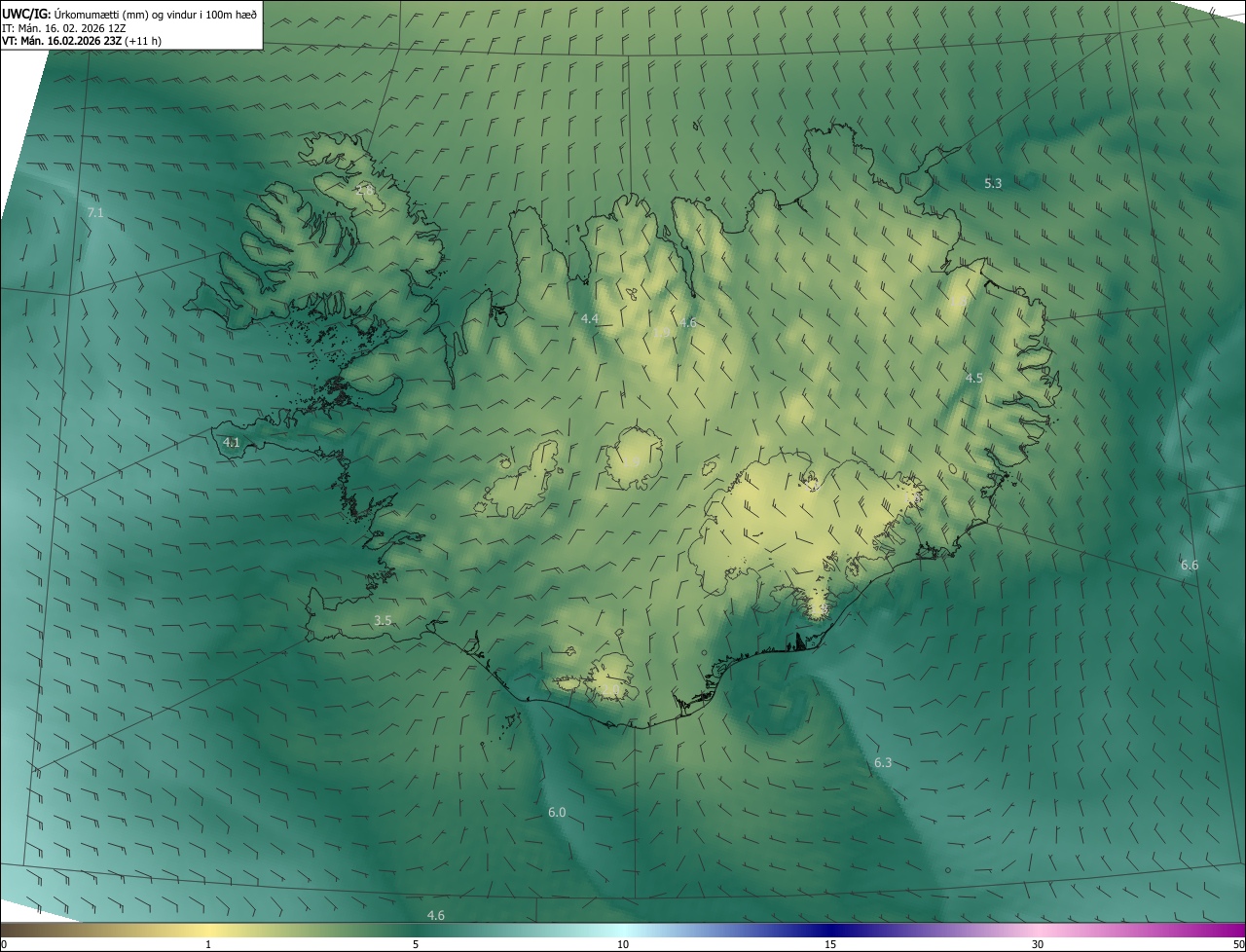Click the 4.4 value in north Iceland

coord(589,318)
